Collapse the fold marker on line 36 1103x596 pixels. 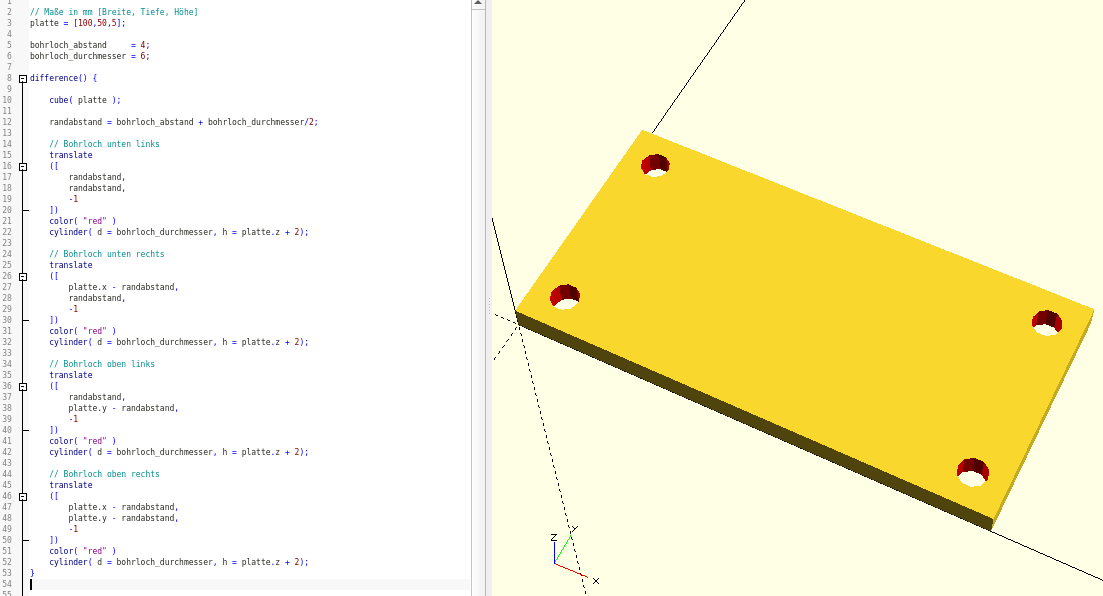(x=22, y=386)
